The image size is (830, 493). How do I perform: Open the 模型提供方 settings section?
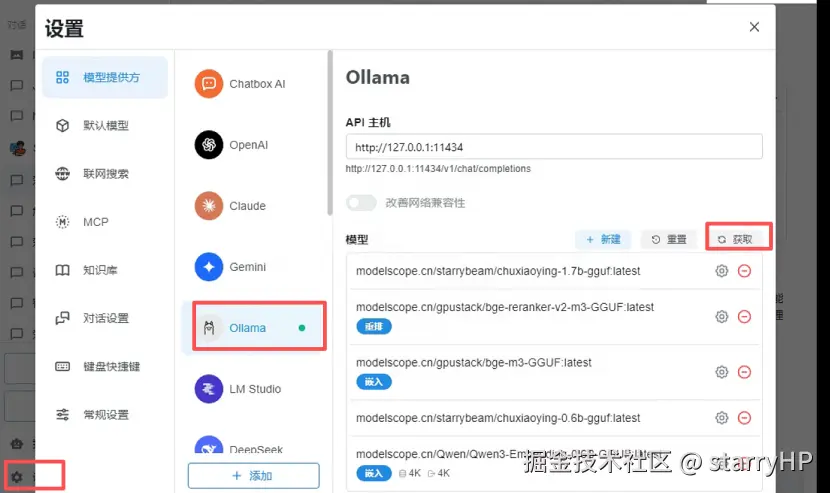105,77
